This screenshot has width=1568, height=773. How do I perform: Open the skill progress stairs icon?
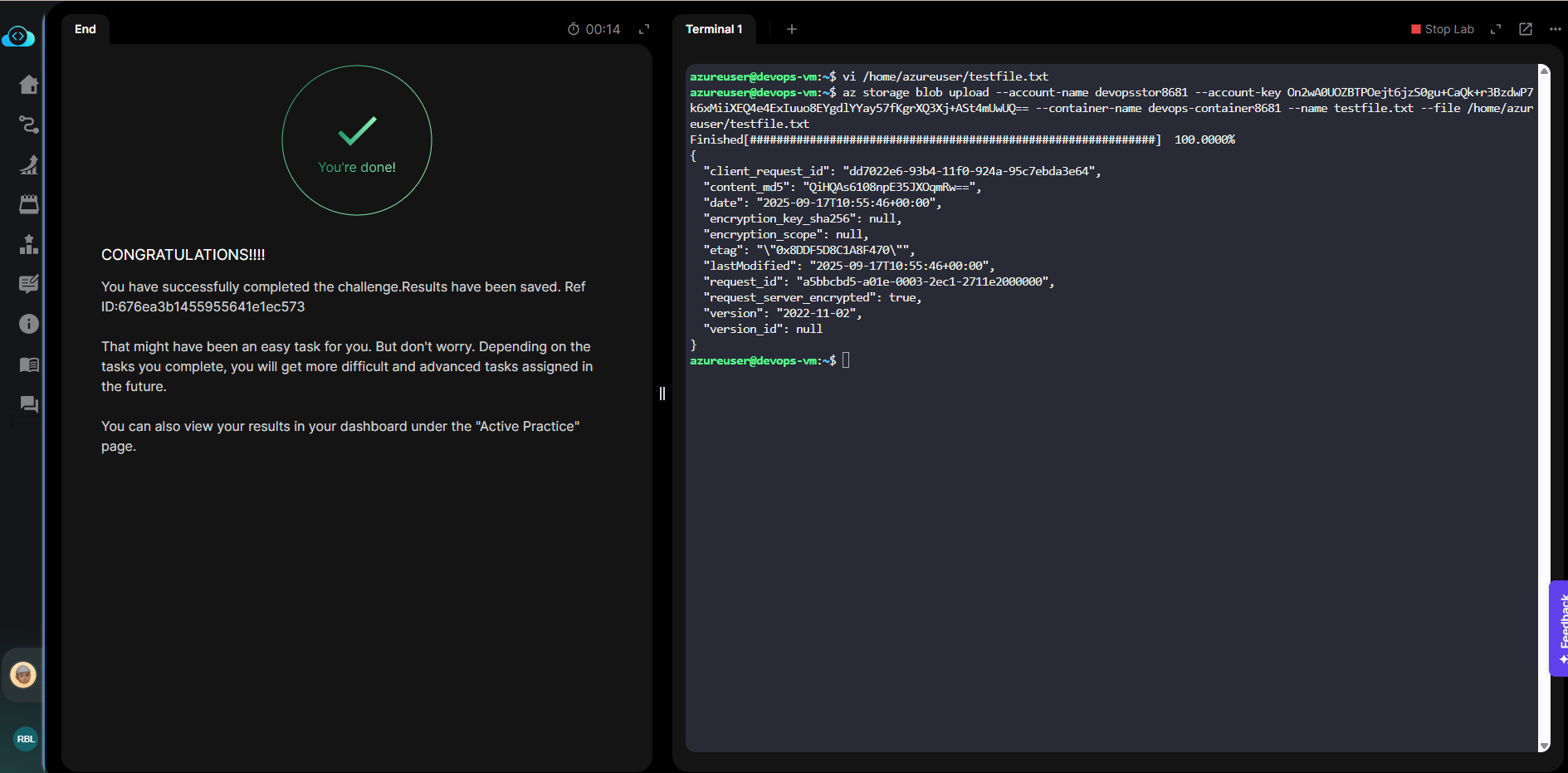pyautogui.click(x=29, y=164)
